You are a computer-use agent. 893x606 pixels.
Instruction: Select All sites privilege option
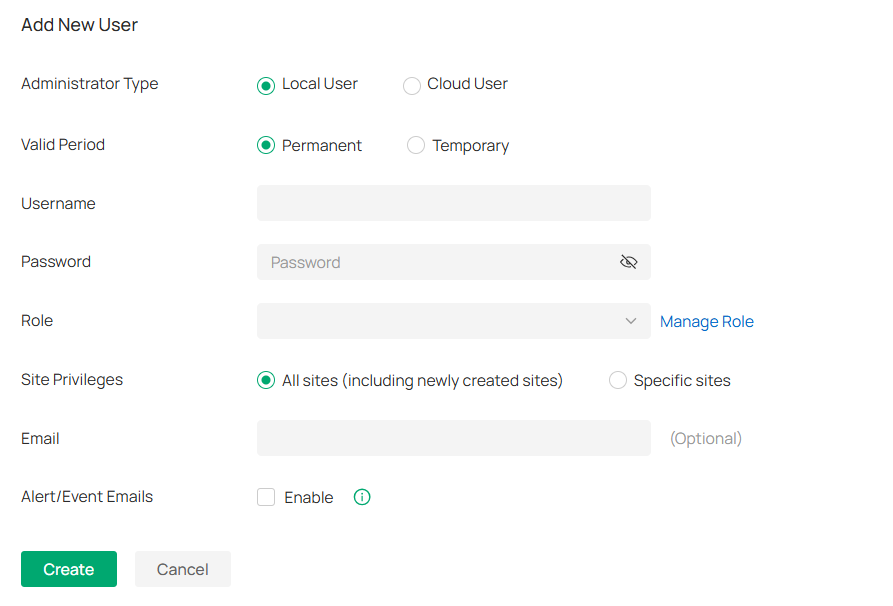tap(266, 380)
